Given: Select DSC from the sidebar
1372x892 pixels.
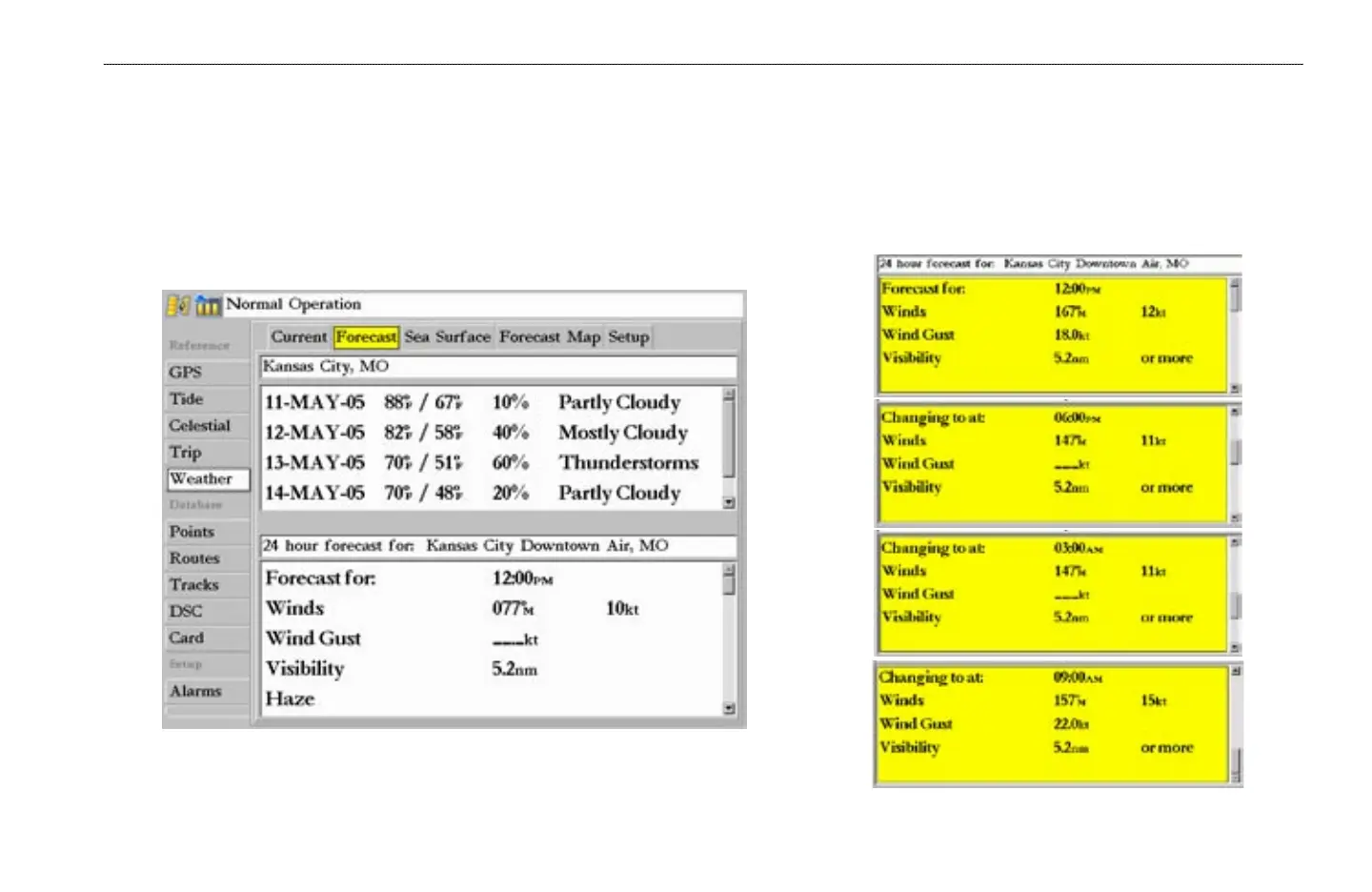Looking at the screenshot, I should (208, 611).
